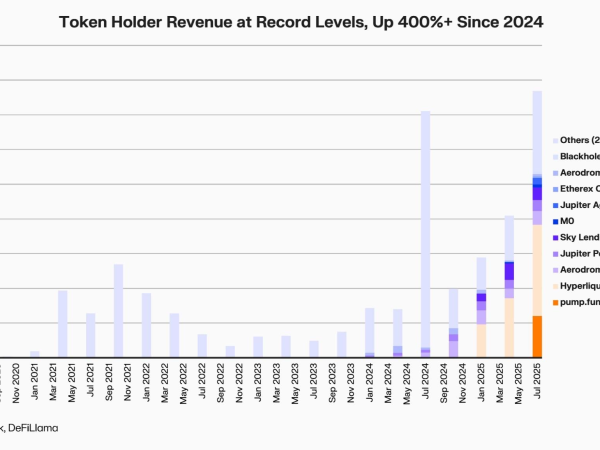Click the Nov 2024 axis label

coord(463,383)
